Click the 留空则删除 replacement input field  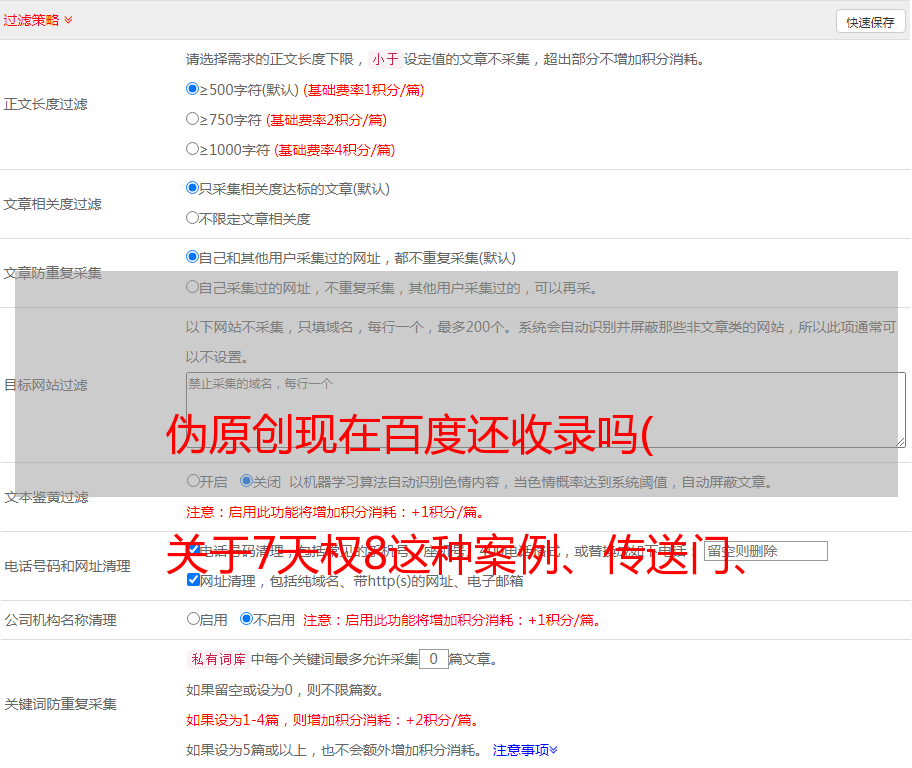tap(765, 551)
